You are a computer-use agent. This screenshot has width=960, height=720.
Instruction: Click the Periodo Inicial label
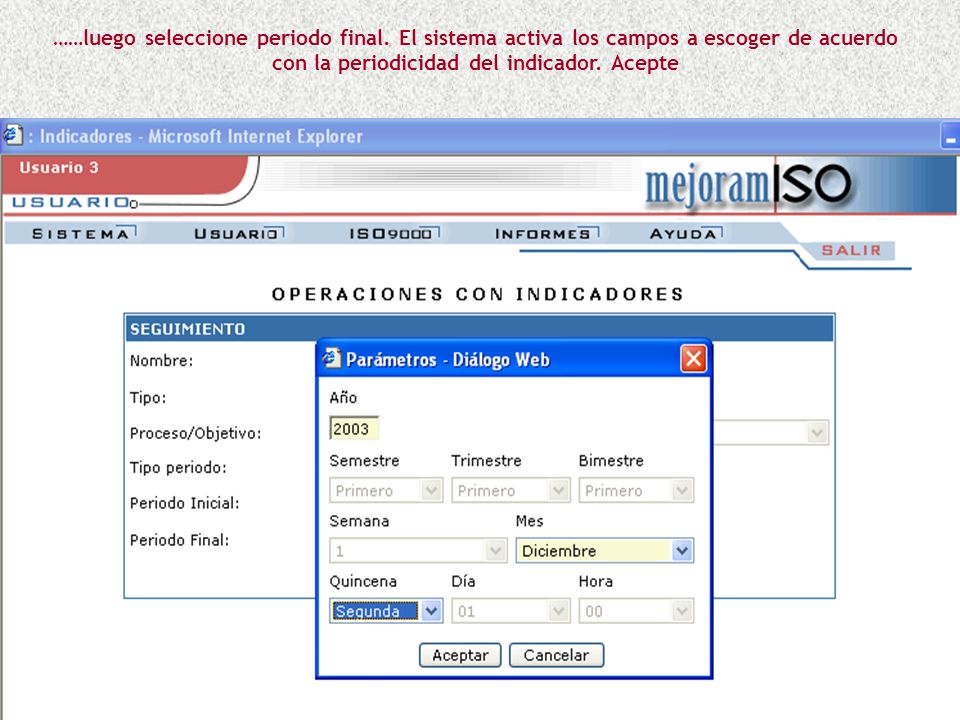[184, 503]
